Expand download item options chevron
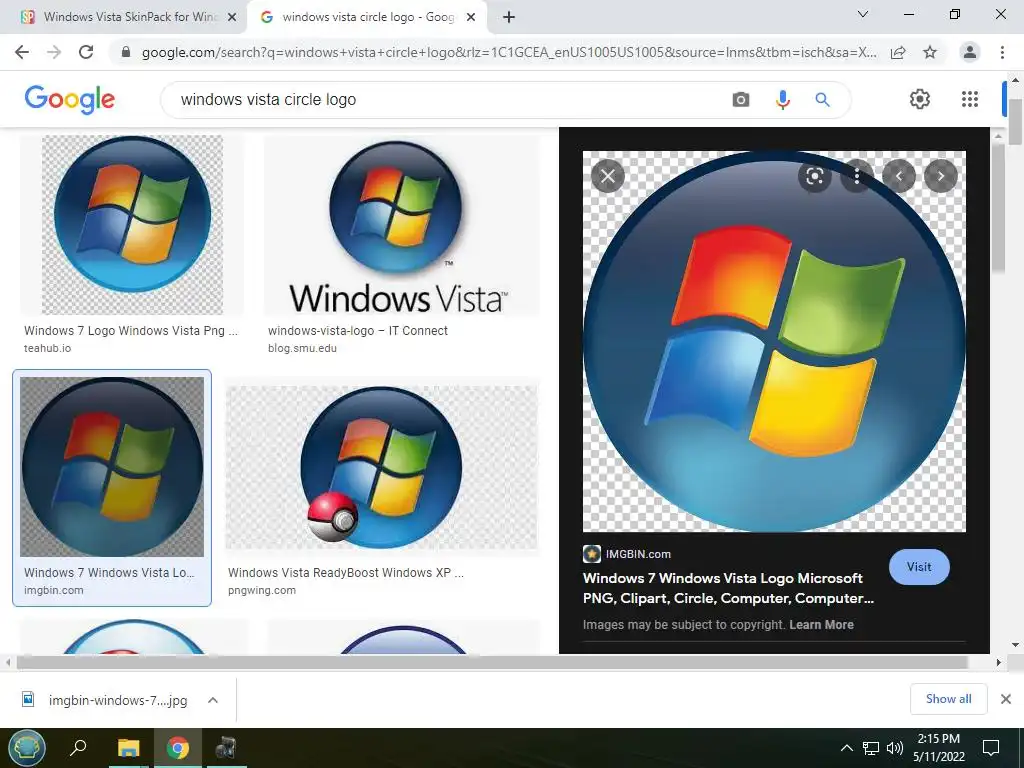The height and width of the screenshot is (768, 1024). [x=212, y=700]
